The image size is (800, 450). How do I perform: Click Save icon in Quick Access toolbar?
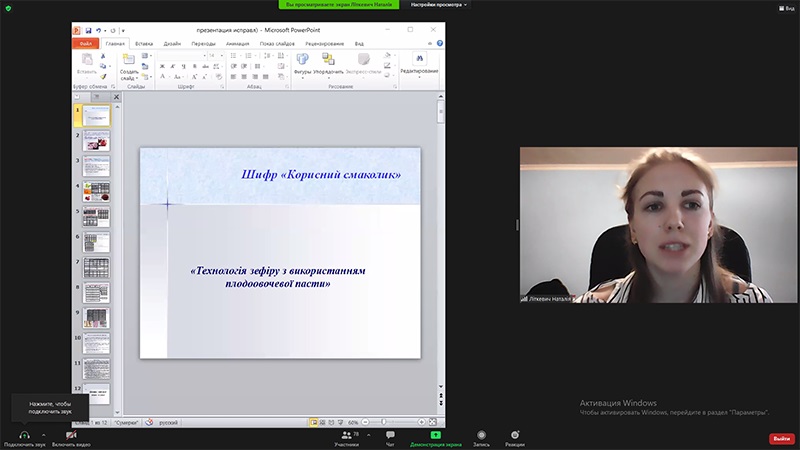[x=89, y=30]
